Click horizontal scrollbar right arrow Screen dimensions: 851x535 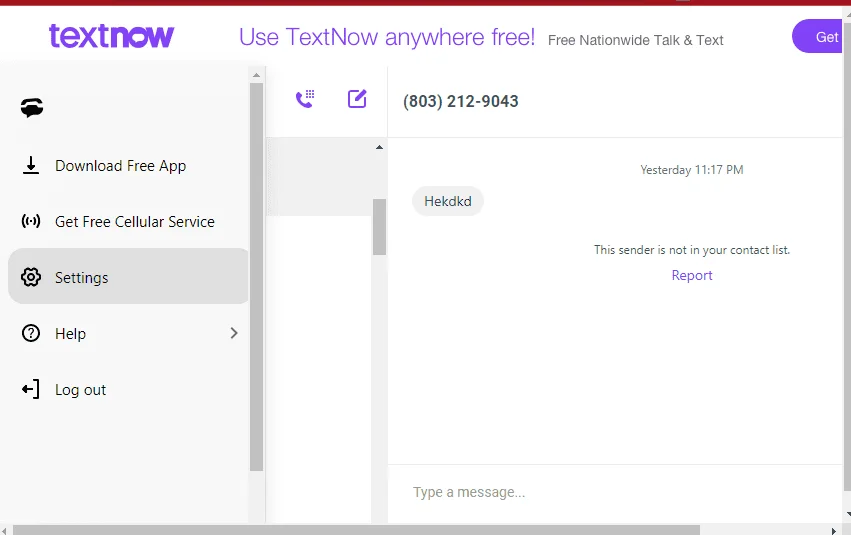[x=834, y=530]
